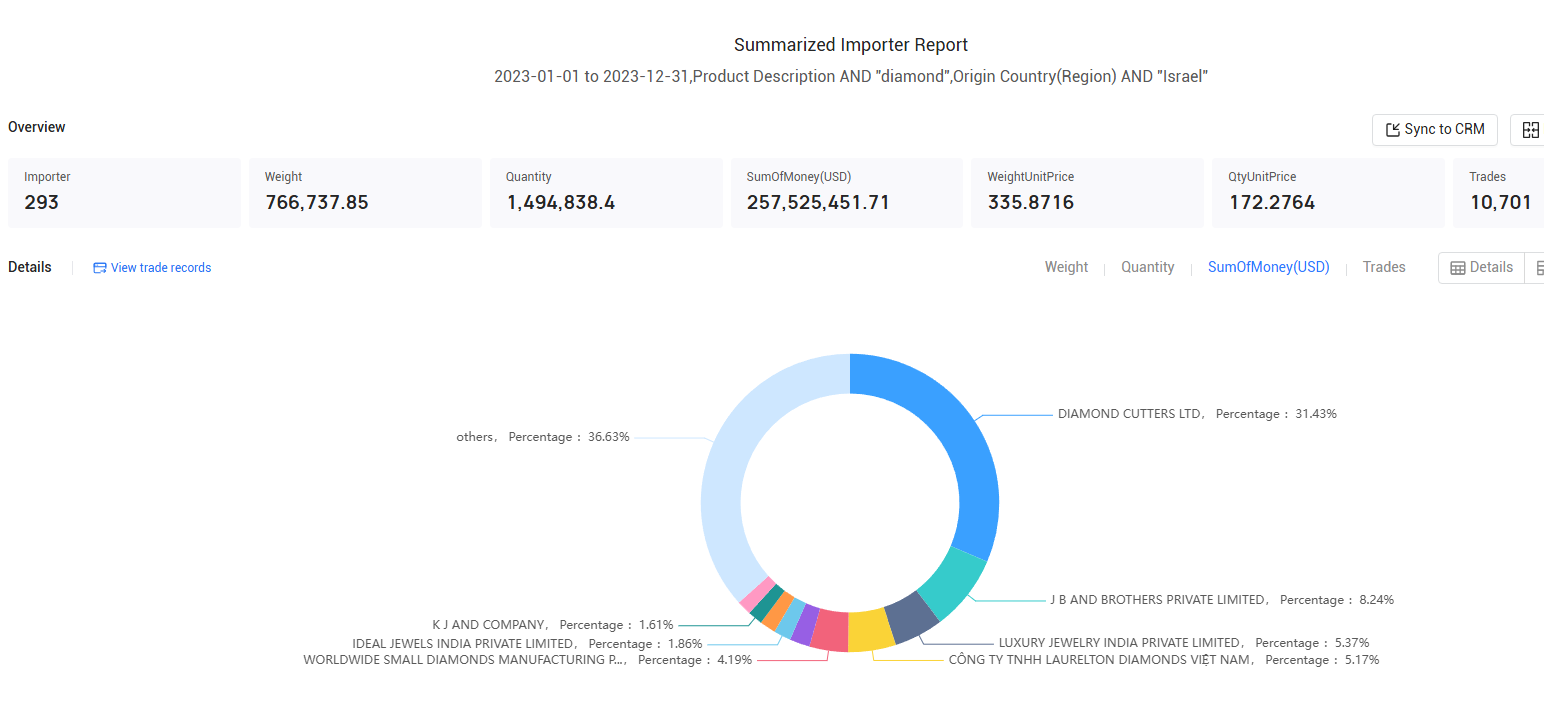Click the red WORLDWIDE SMALL DIAMONDS segment
1544x701 pixels.
point(829,630)
